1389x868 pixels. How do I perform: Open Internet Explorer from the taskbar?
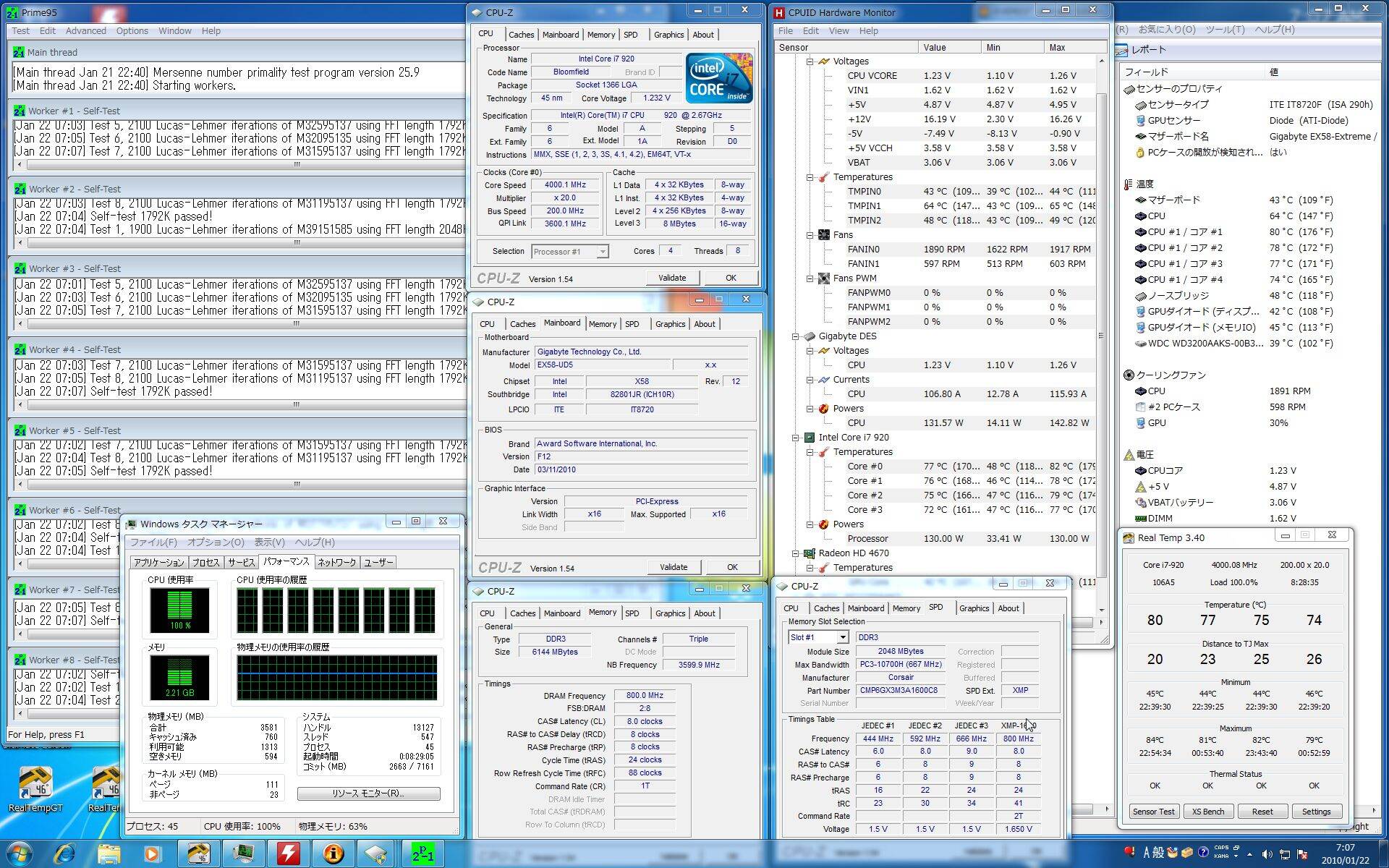pos(64,854)
